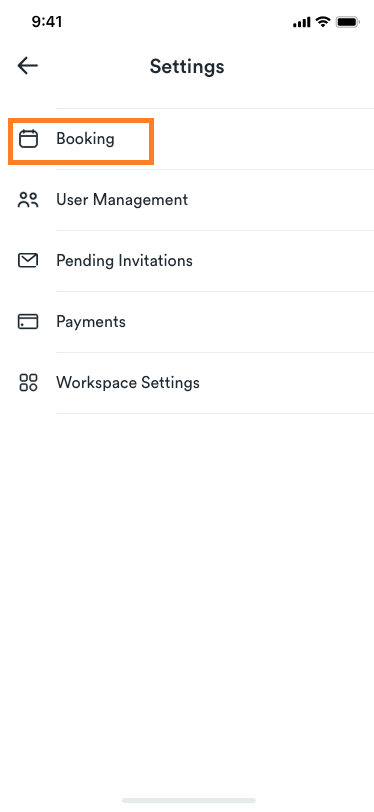Open the User Management label
Screen dimensions: 374x812
(122, 200)
